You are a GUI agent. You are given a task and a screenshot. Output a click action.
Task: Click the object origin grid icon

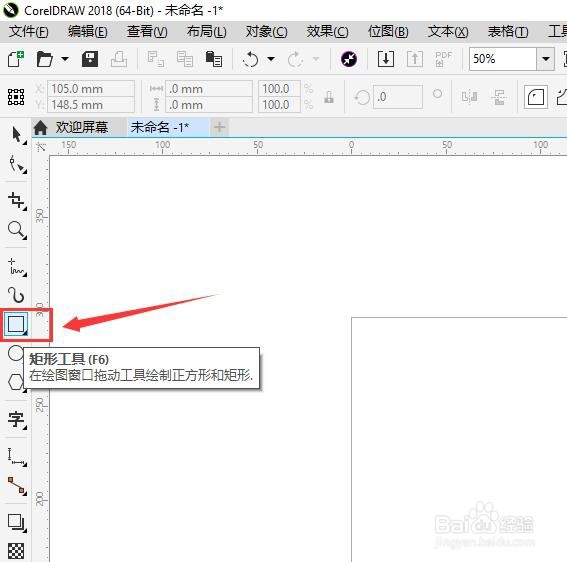tap(16, 97)
